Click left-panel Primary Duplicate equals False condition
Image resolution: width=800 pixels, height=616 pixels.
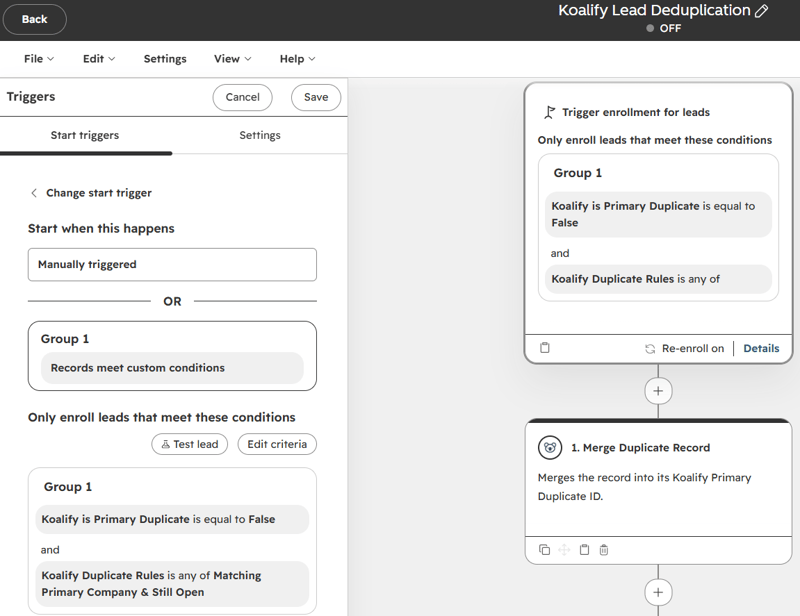(x=172, y=520)
